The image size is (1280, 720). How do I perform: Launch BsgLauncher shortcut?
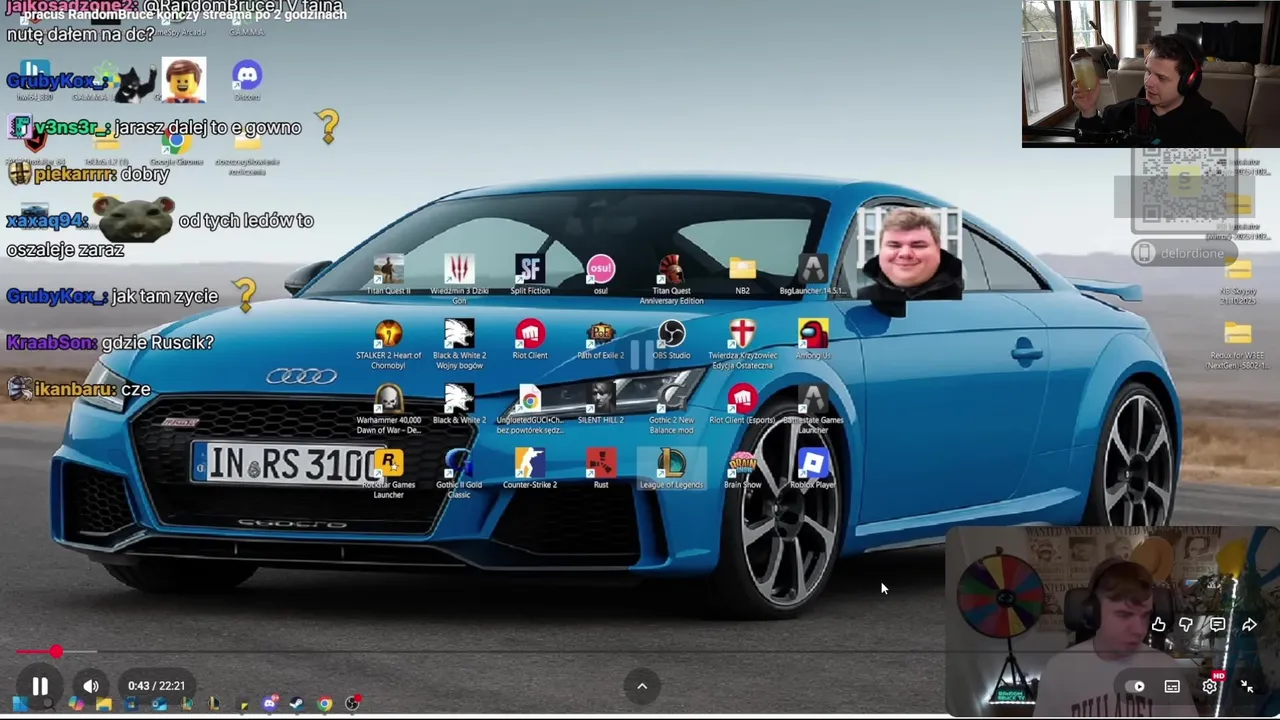click(x=813, y=275)
